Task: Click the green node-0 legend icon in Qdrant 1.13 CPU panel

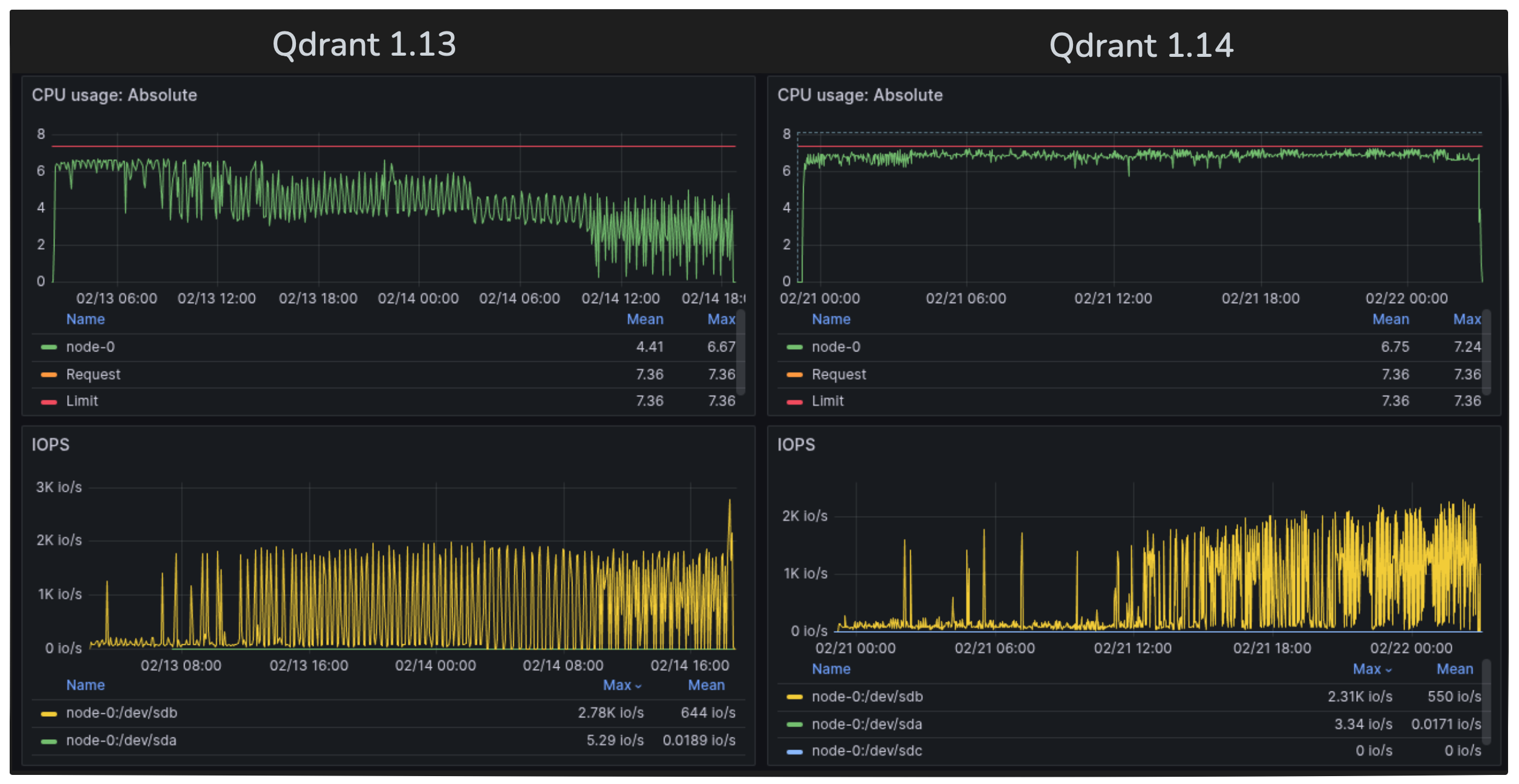Action: tap(49, 347)
